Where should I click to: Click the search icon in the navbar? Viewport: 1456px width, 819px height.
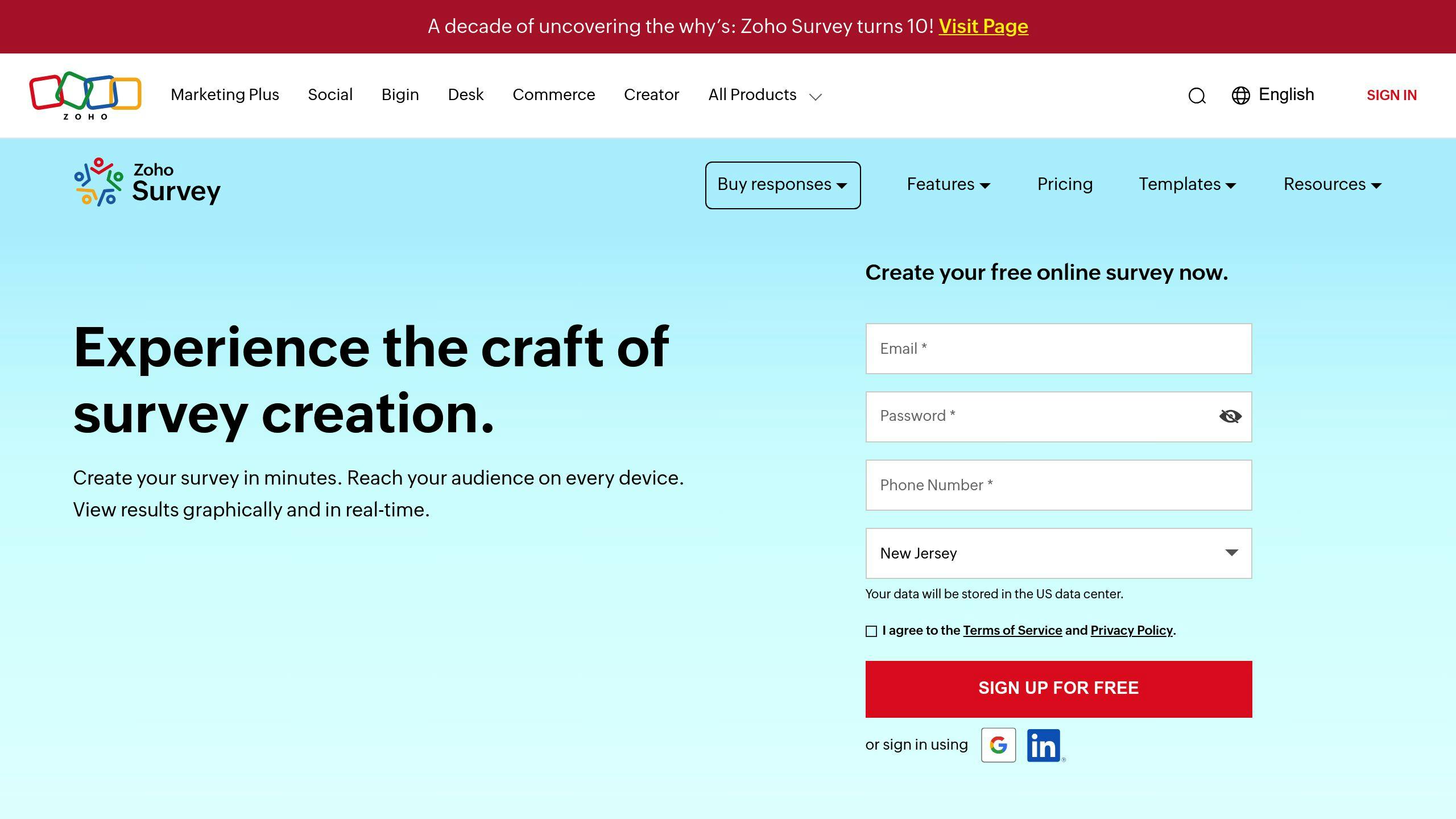[1196, 95]
